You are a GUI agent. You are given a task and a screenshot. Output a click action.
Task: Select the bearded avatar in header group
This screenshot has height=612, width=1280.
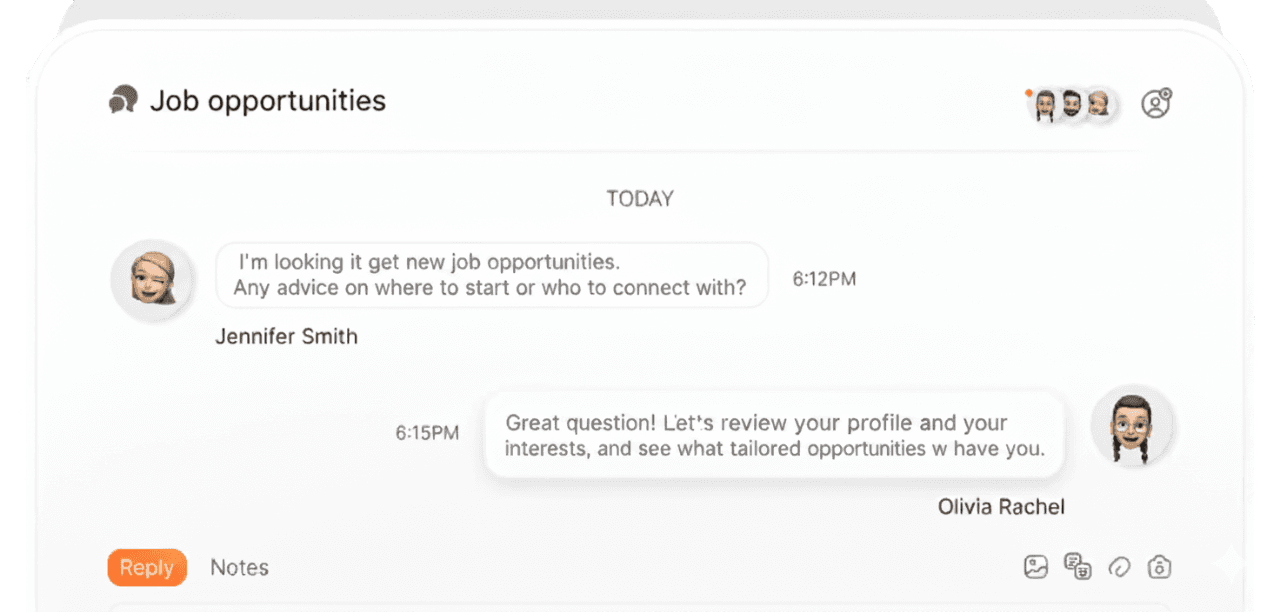pos(1071,104)
